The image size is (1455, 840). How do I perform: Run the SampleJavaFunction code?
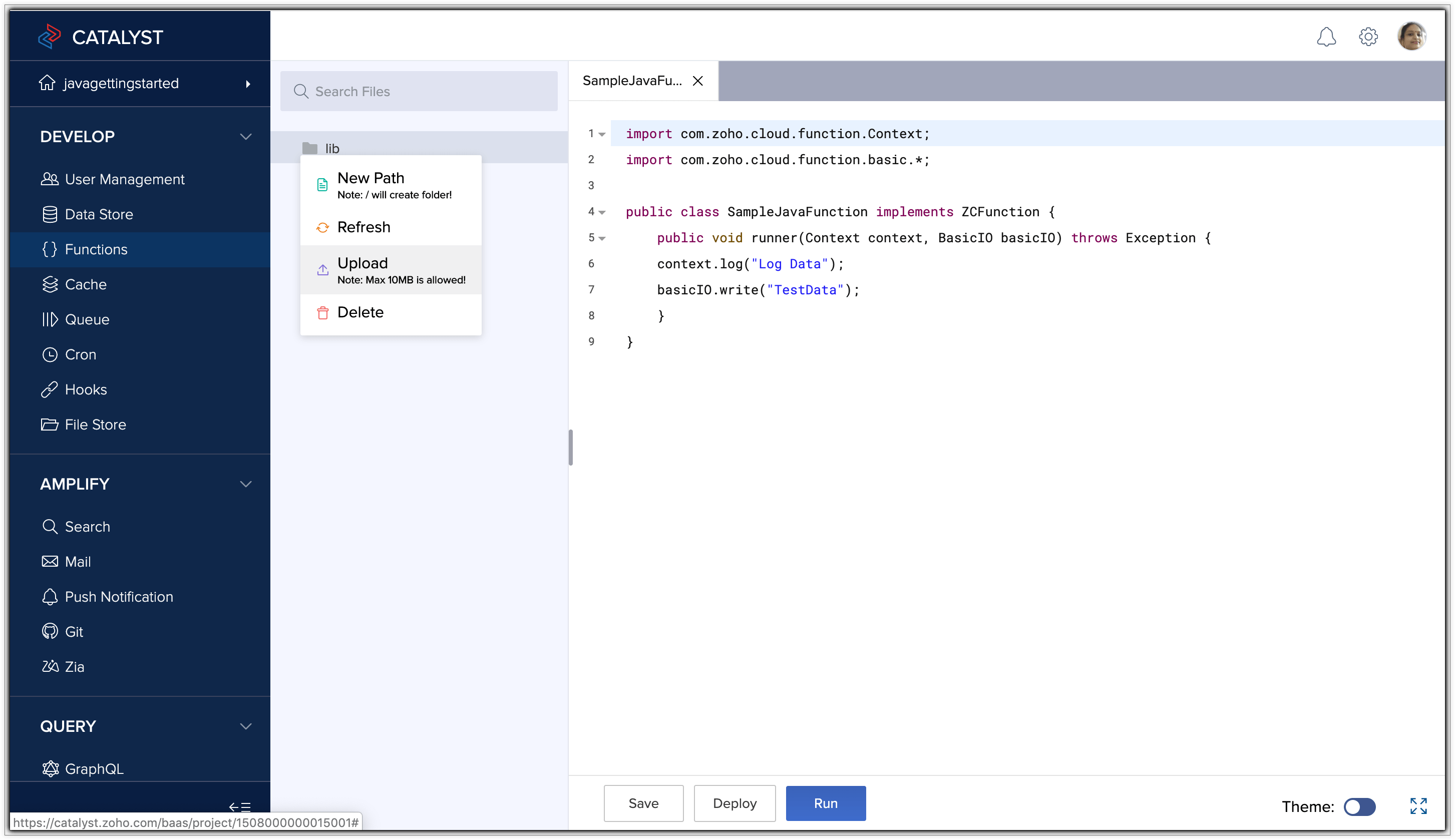point(825,803)
